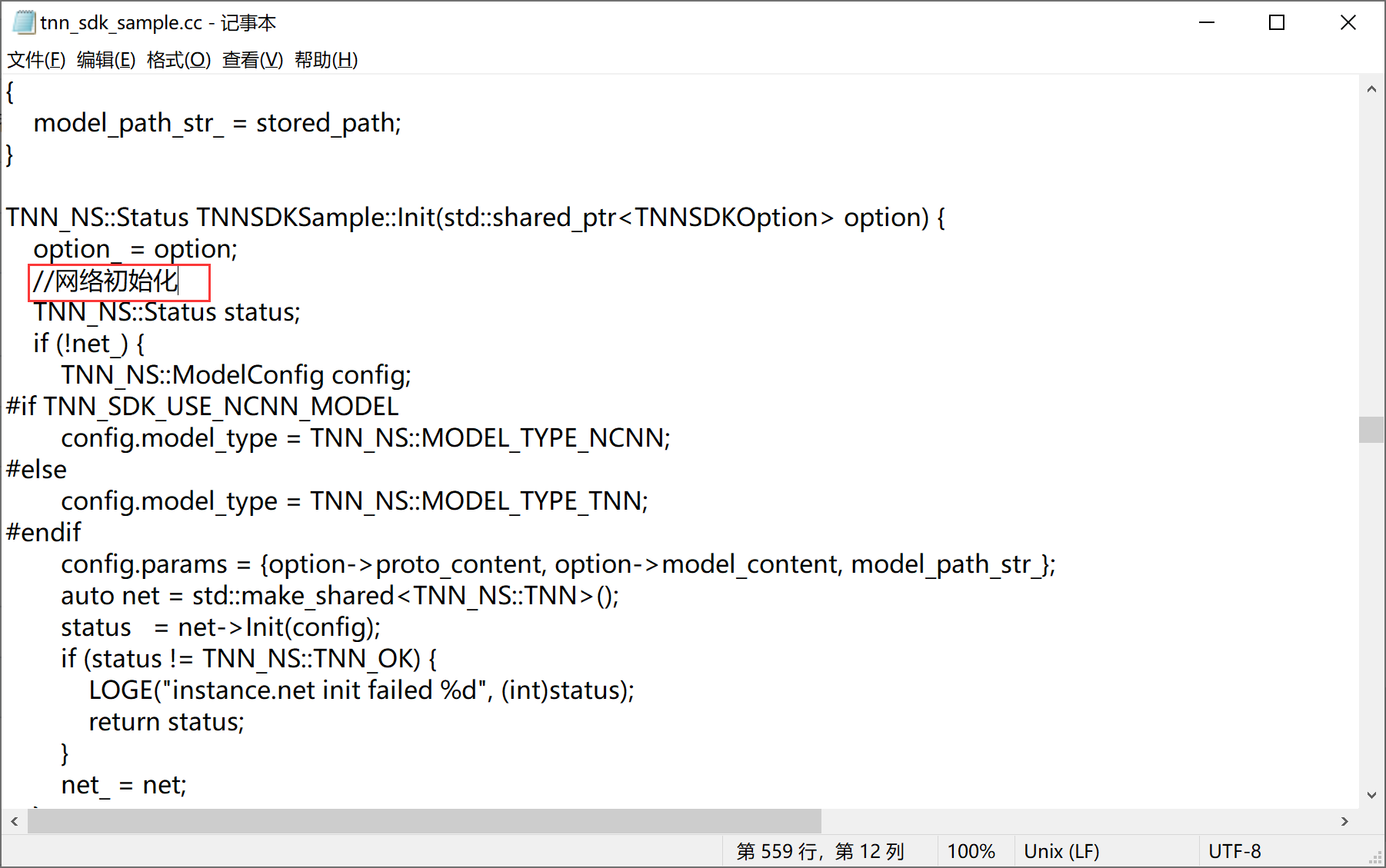The image size is (1386, 868).
Task: Click the LOGE error message line
Action: point(361,690)
